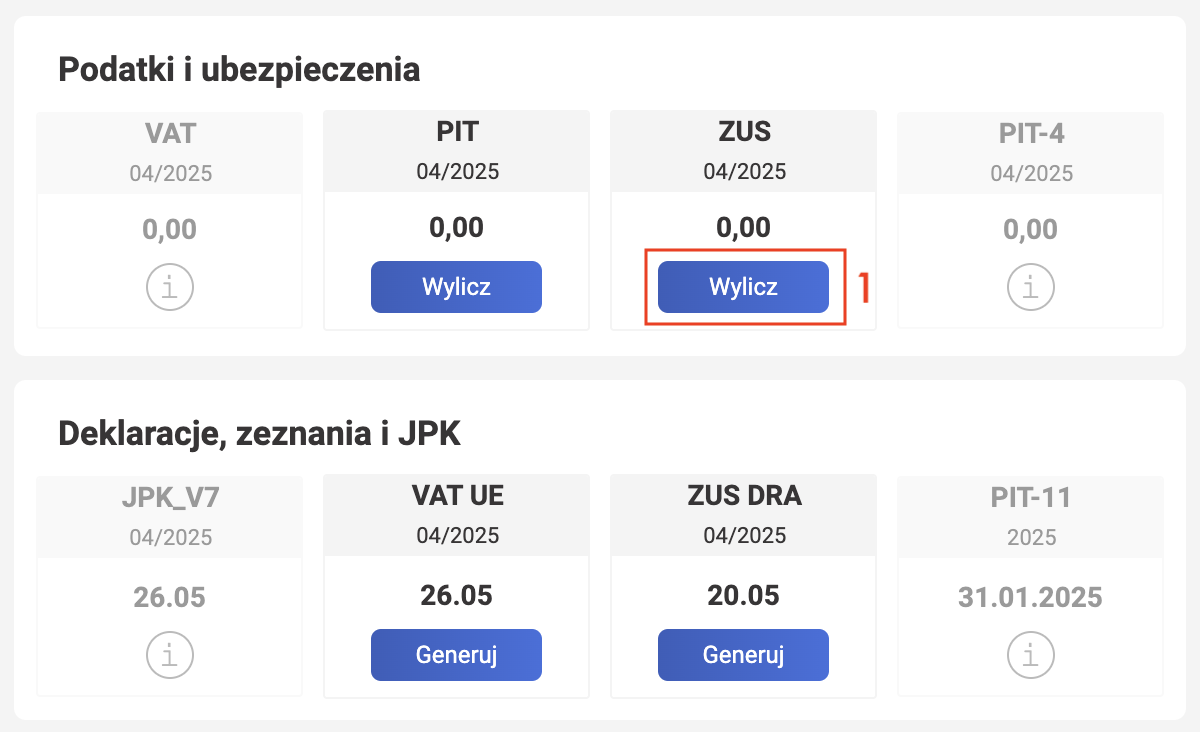1200x732 pixels.
Task: Click the JPK_V7 tile title
Action: pos(170,498)
